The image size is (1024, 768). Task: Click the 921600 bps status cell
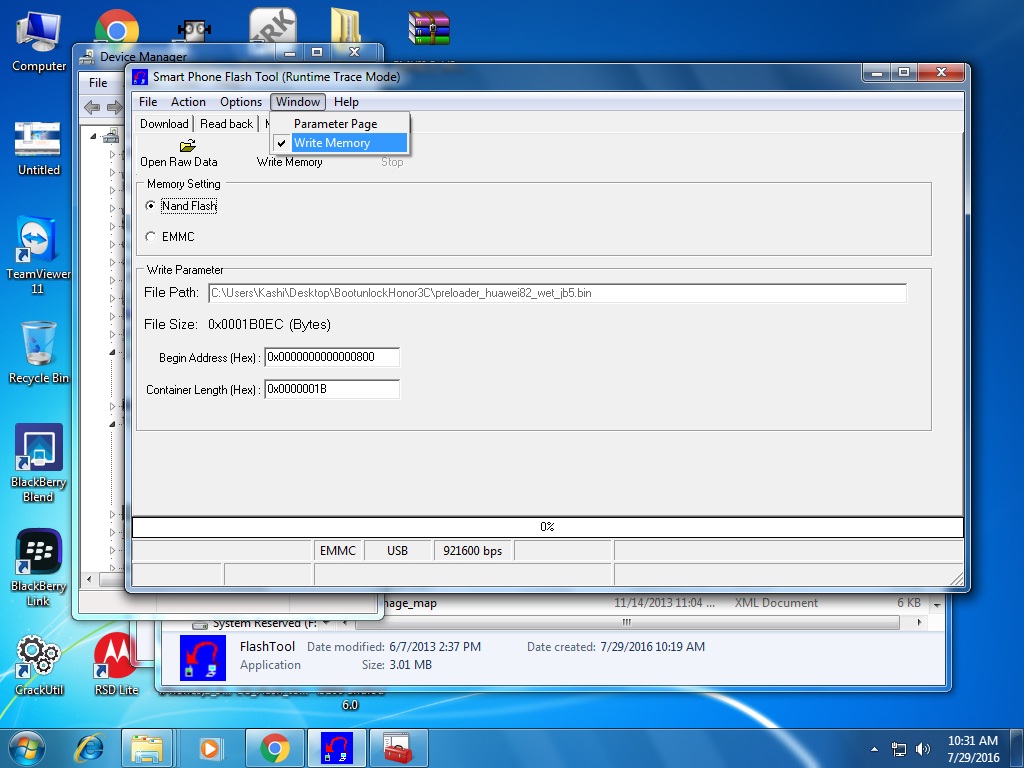(473, 551)
